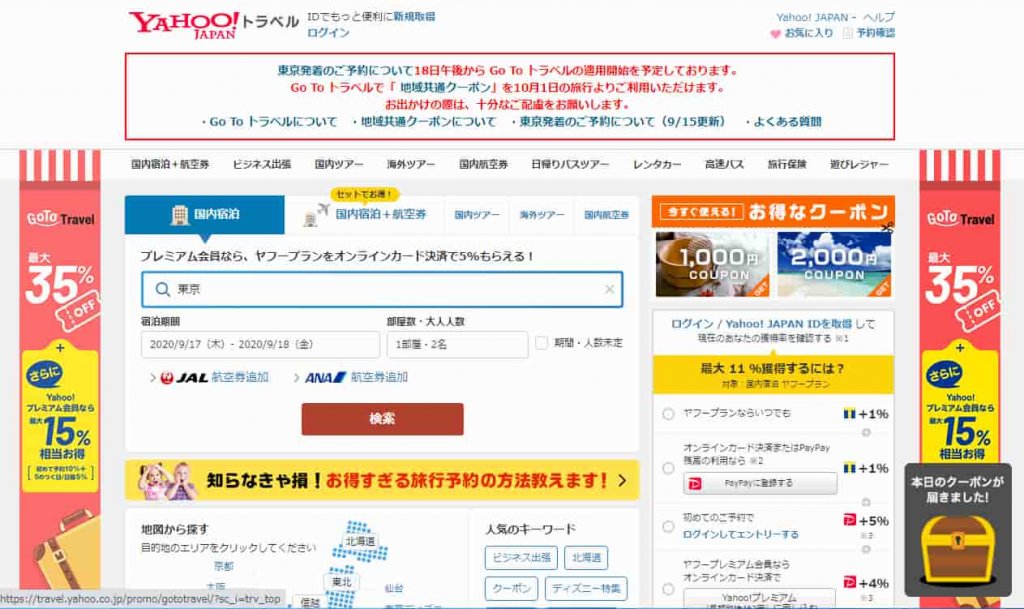The image size is (1024, 609).
Task: Open 遊びレジャー in the navigation
Action: coord(859,164)
